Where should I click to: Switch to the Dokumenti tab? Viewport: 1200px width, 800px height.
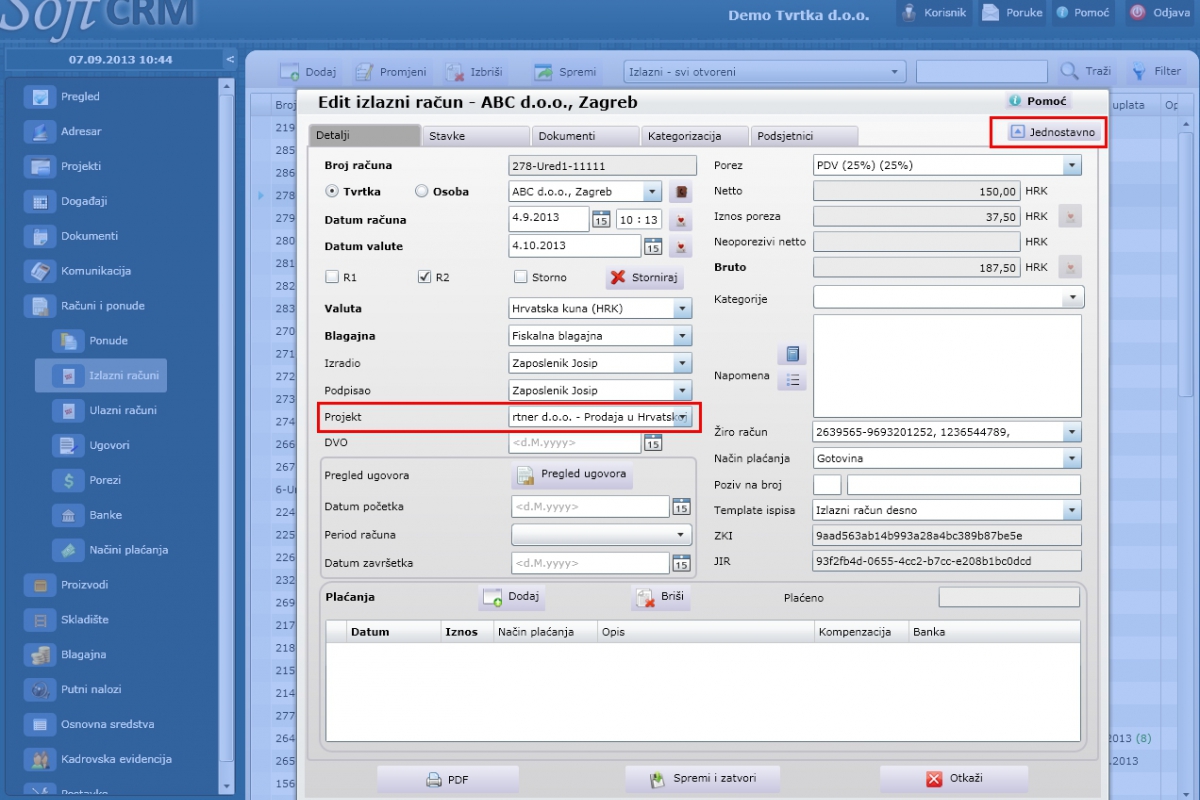pos(584,136)
